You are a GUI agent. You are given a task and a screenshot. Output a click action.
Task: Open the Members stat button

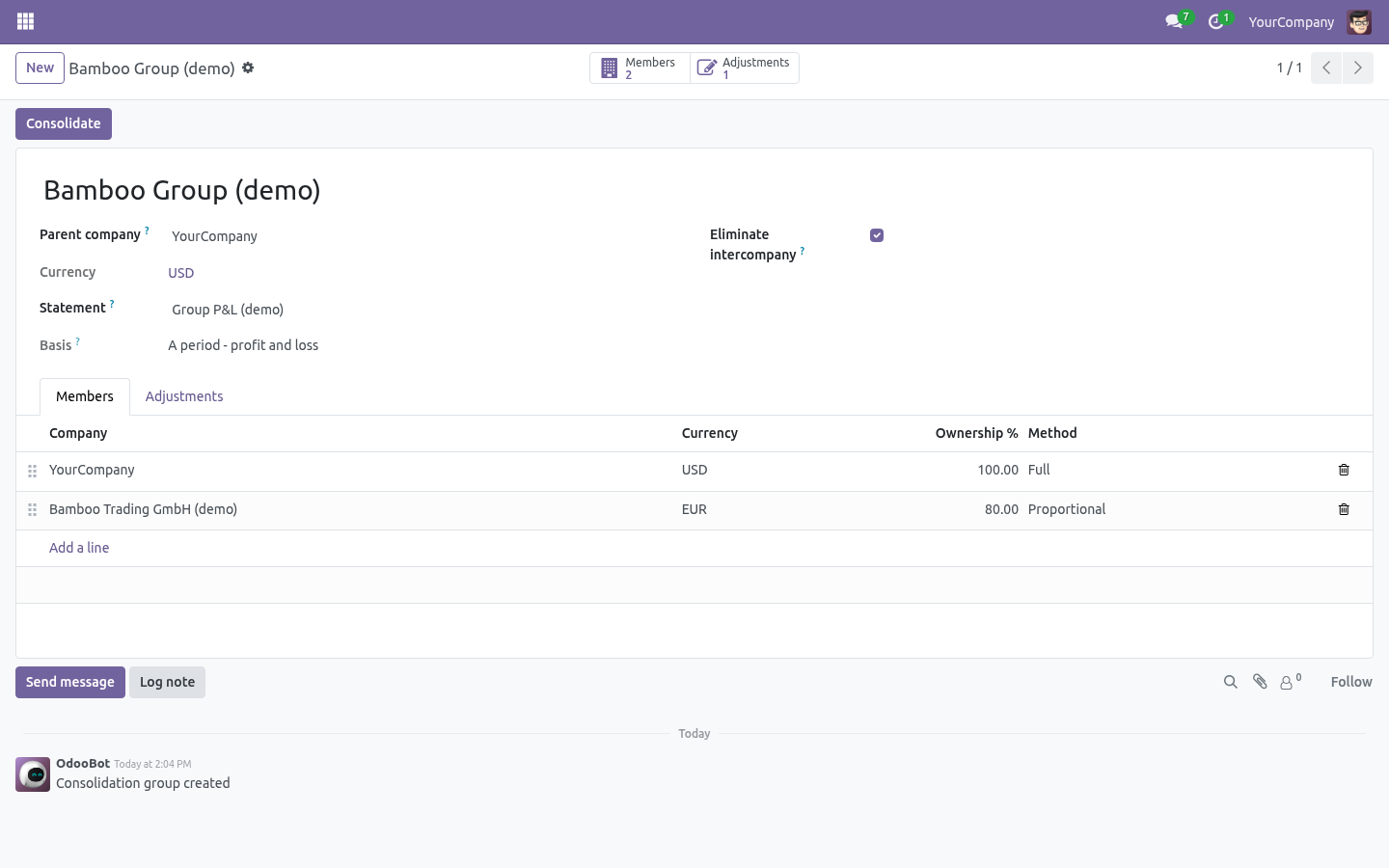pyautogui.click(x=640, y=68)
